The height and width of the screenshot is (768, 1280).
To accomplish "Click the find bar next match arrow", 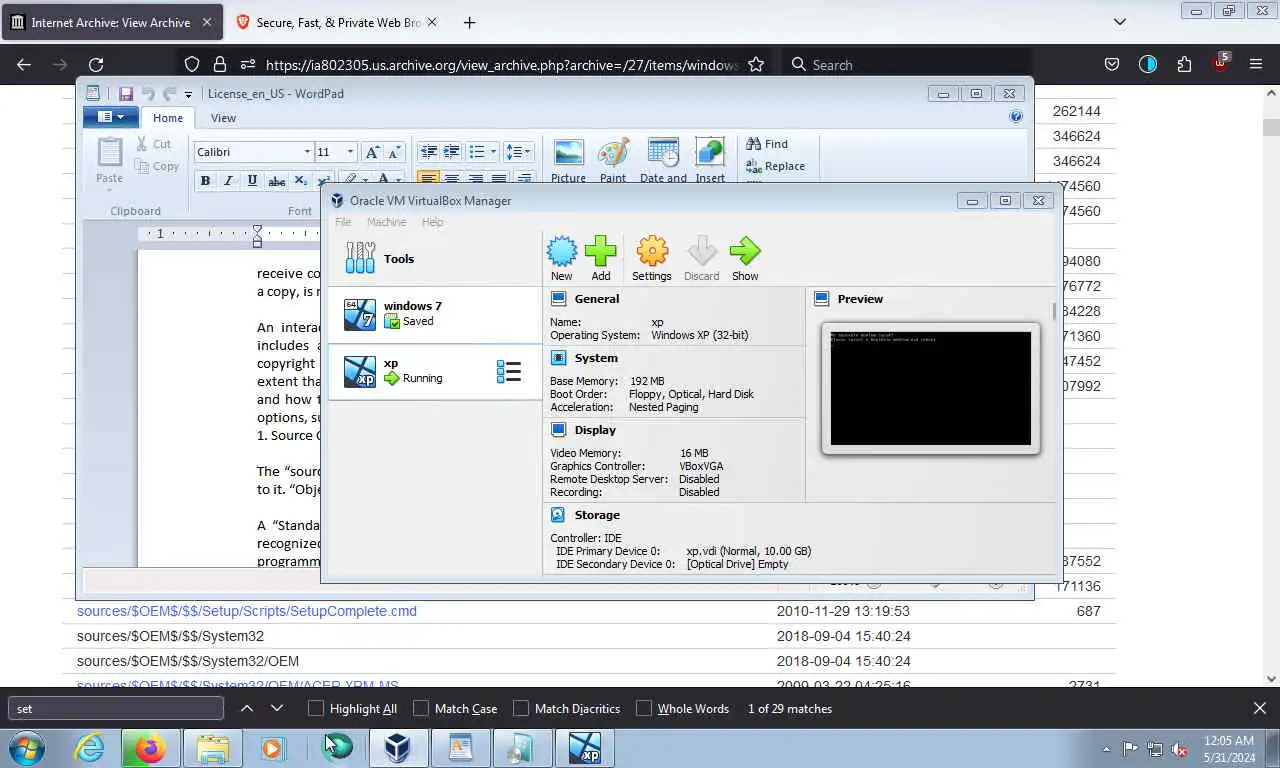I will (277, 708).
